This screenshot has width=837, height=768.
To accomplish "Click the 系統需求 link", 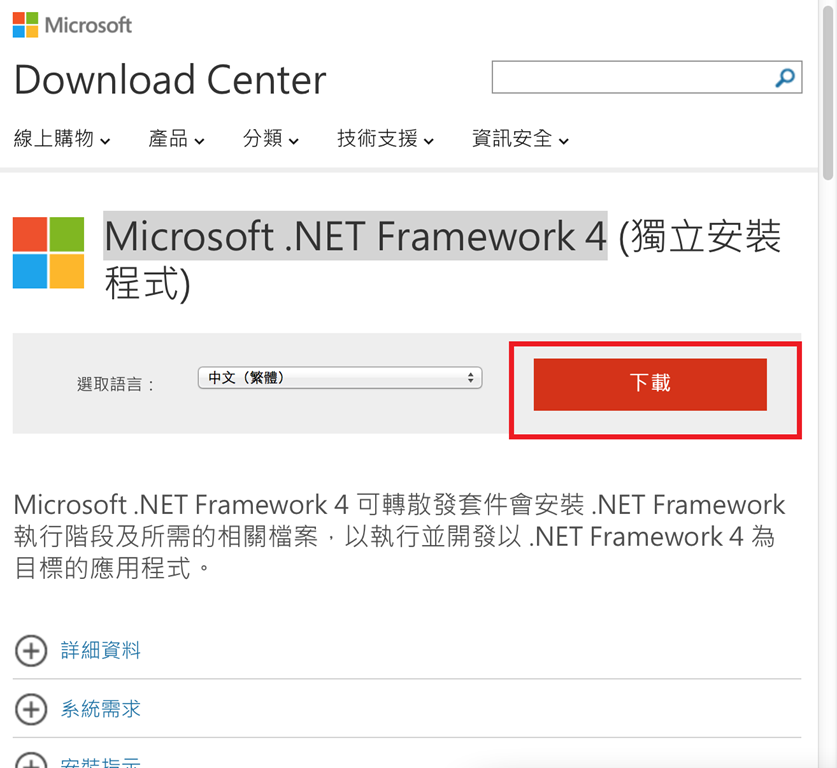I will 100,709.
